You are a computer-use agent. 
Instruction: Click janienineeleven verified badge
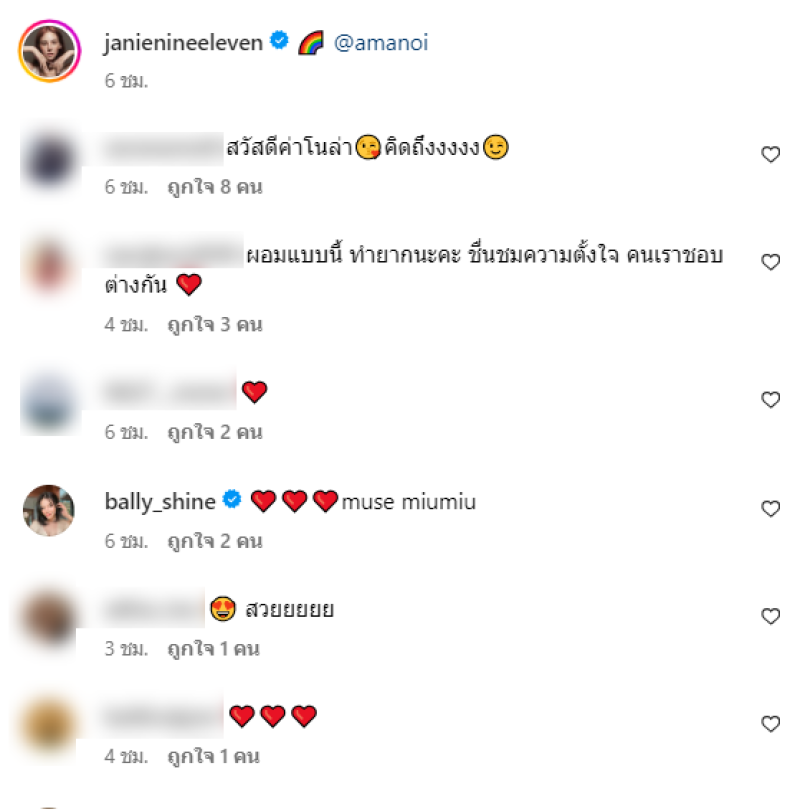tap(280, 40)
